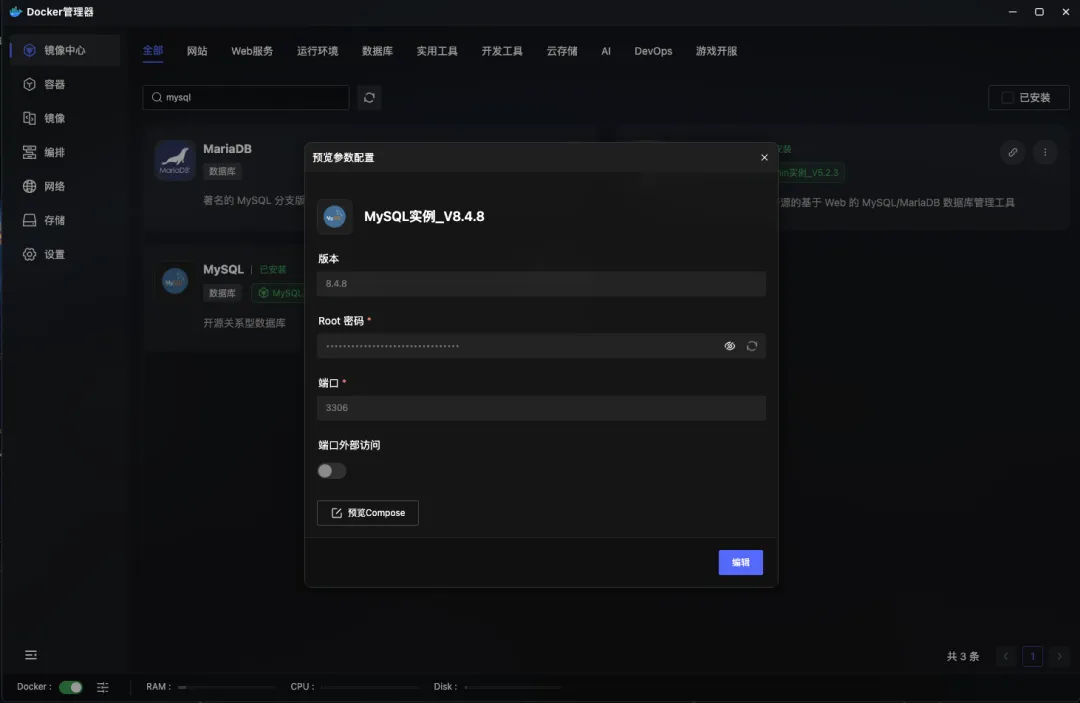The width and height of the screenshot is (1080, 703).
Task: Select the 运行环境 category tab
Action: click(318, 51)
